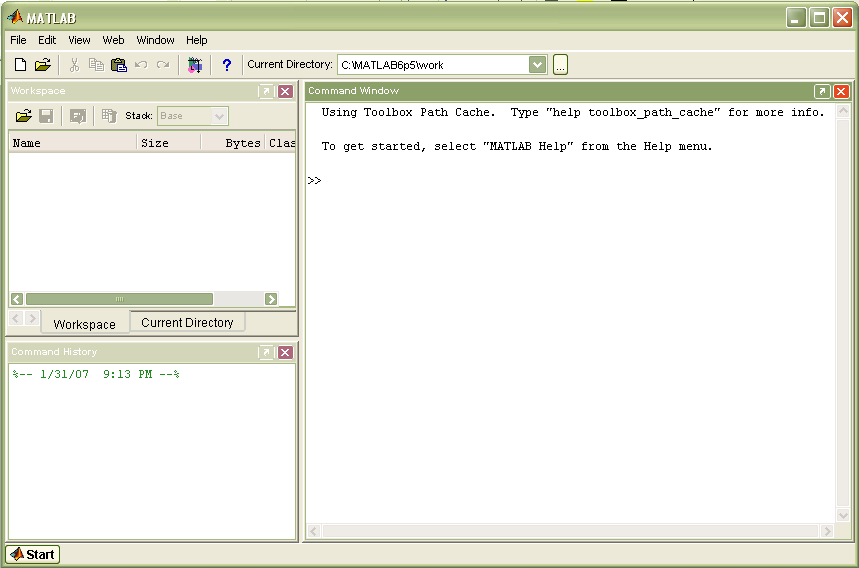Open the Edit menu
This screenshot has height=568, width=859.
[x=47, y=40]
